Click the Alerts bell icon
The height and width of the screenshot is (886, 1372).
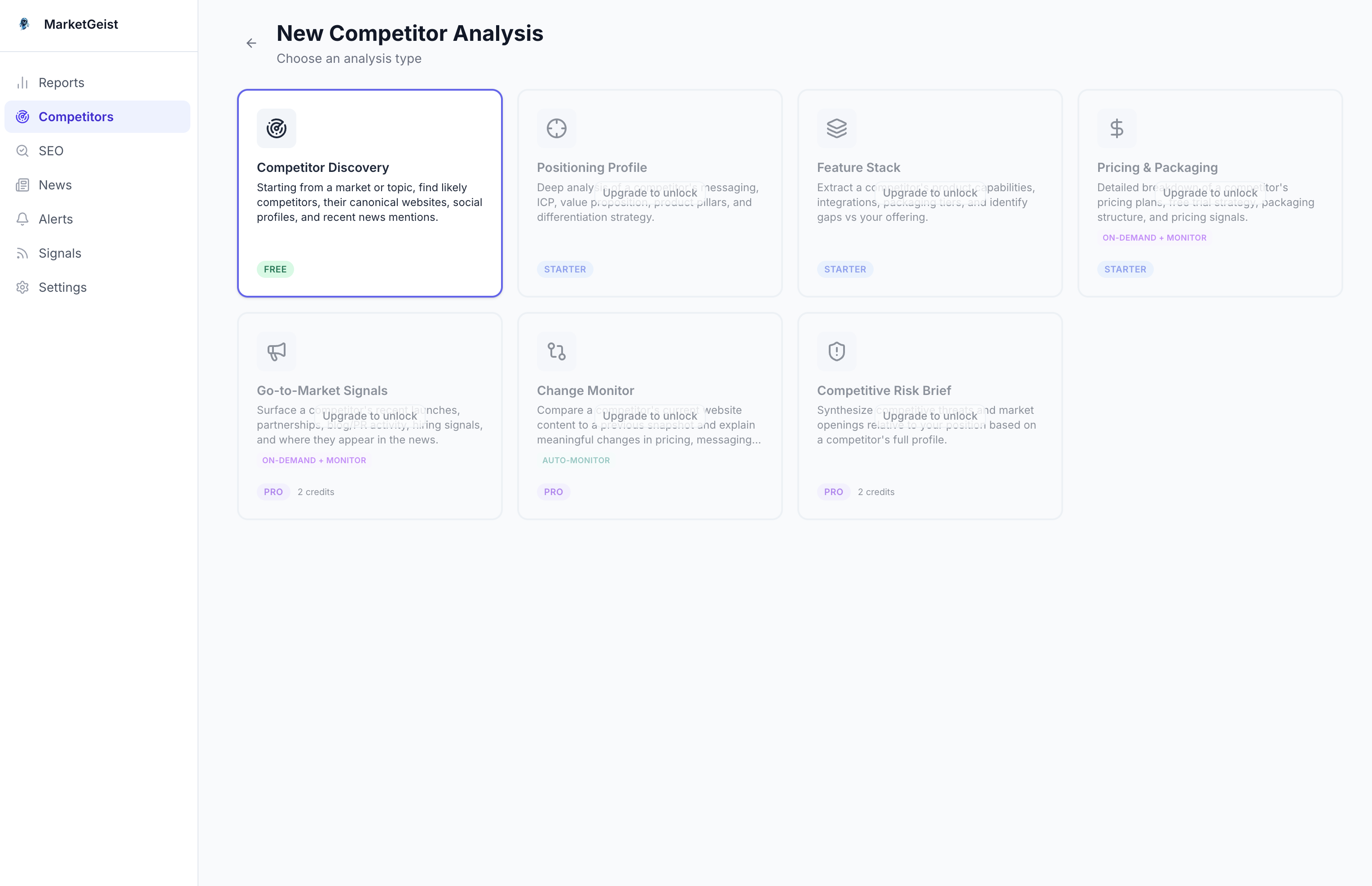tap(22, 219)
